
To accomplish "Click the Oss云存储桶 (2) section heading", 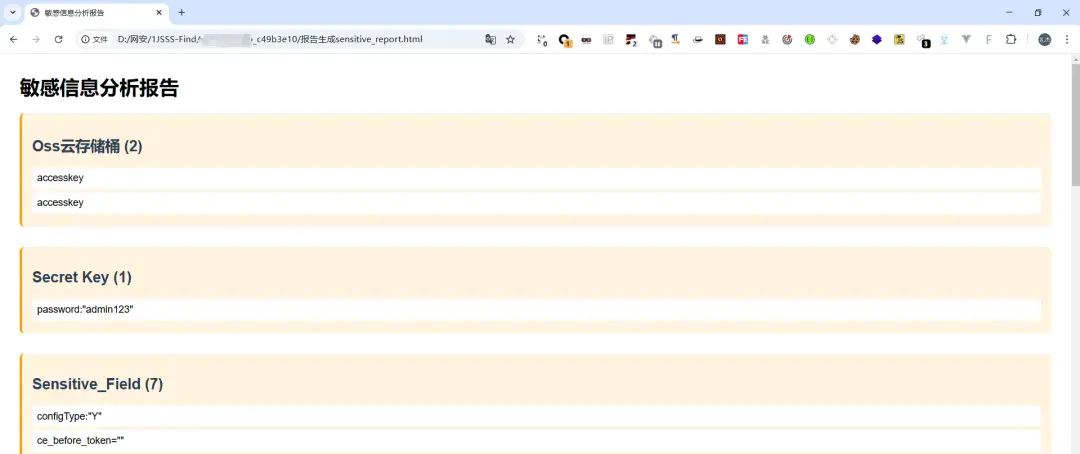I will coord(87,146).
